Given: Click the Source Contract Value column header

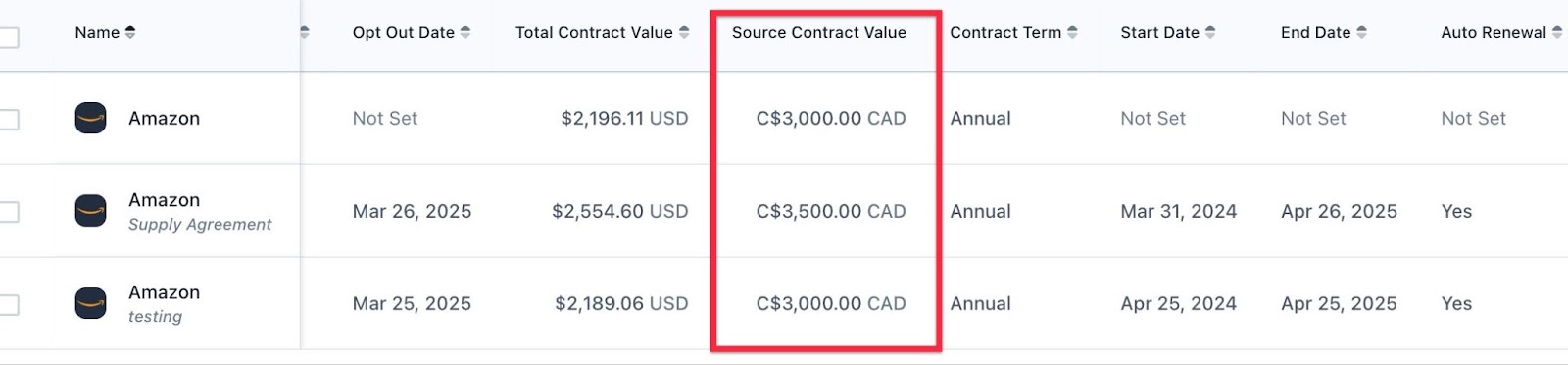Looking at the screenshot, I should tap(819, 32).
